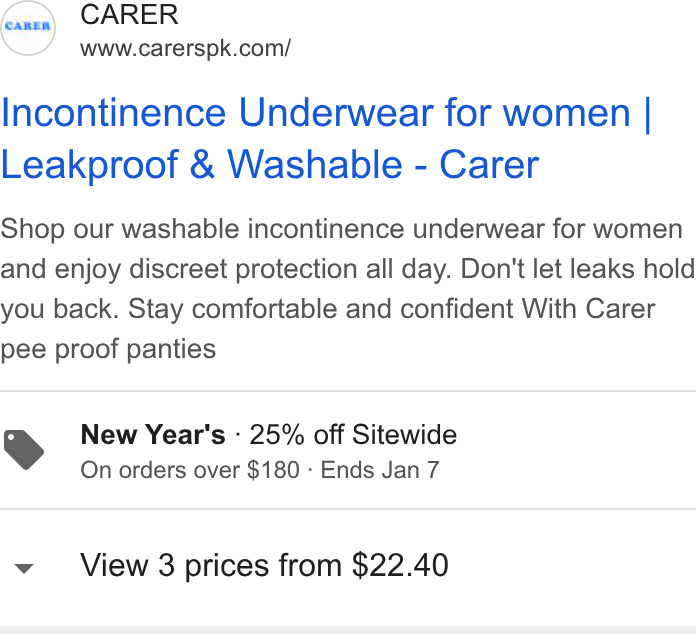Click the word 'Sitewide' in promotion
Screen dimensions: 696x634
404,434
